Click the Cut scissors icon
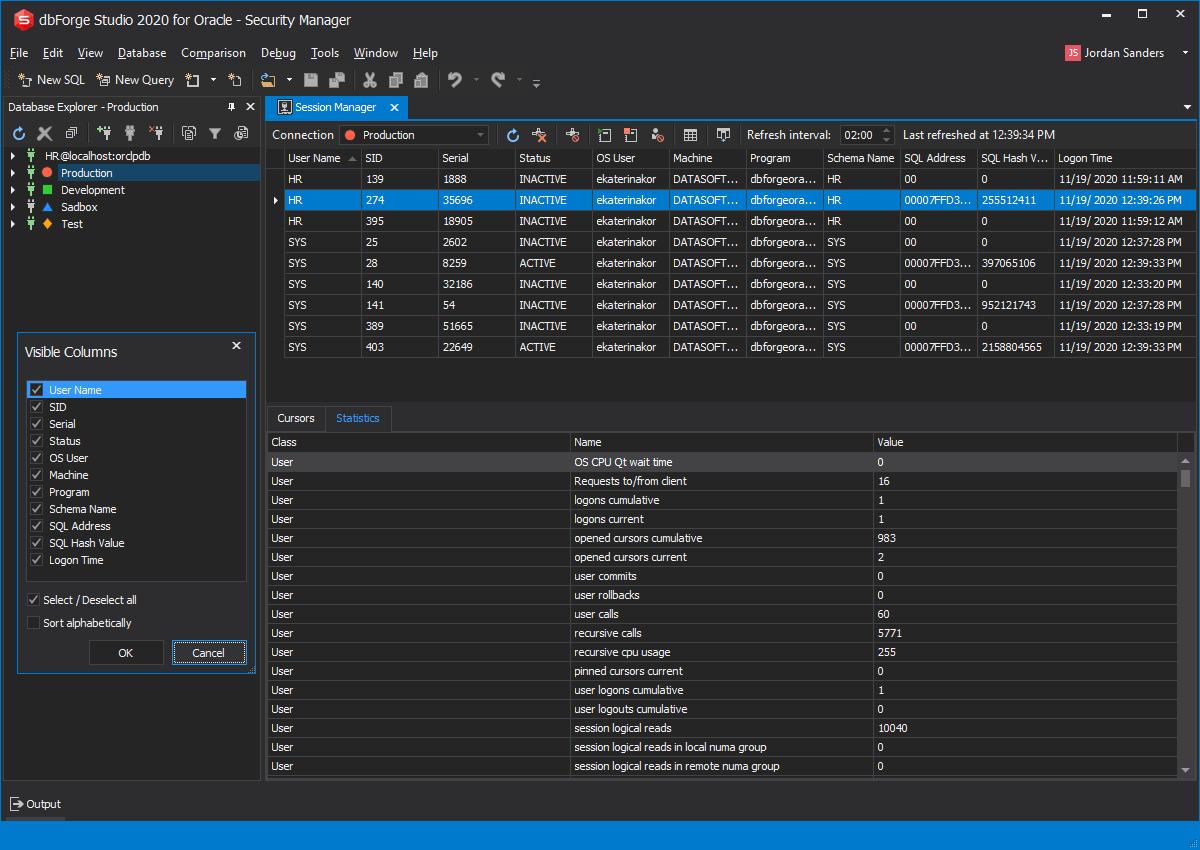Viewport: 1200px width, 850px height. click(x=369, y=80)
